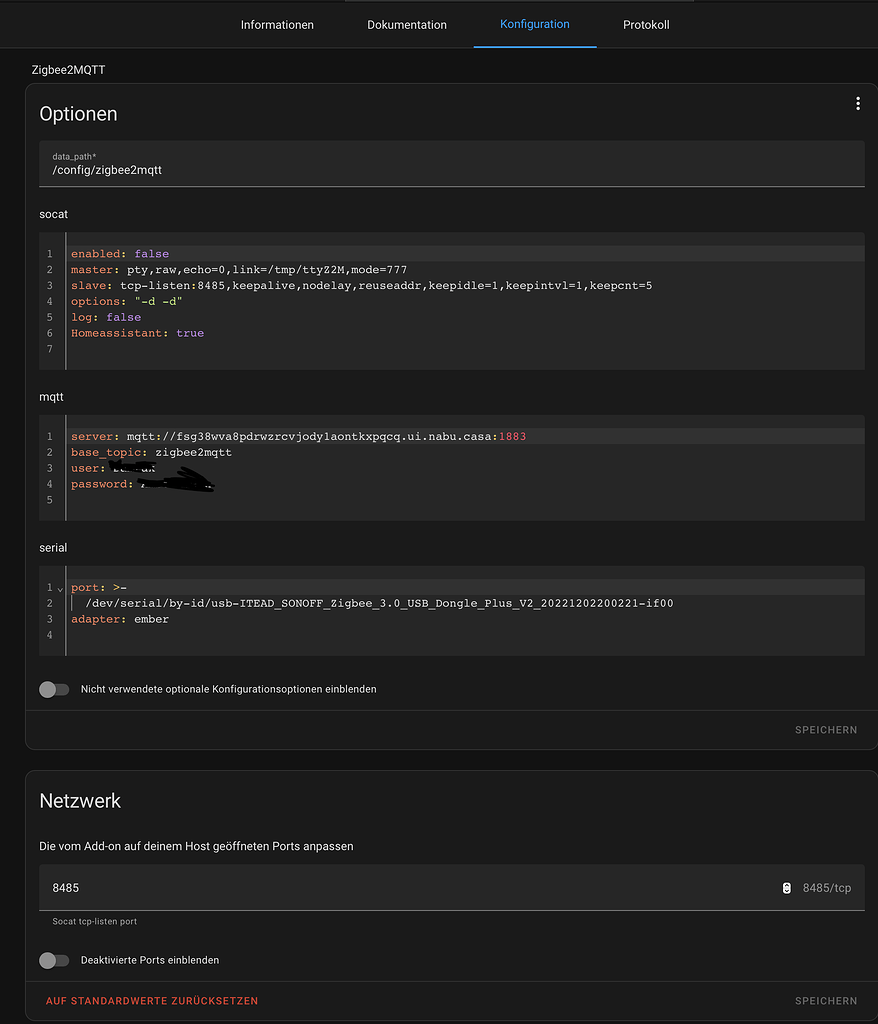
Task: Click the mqtt server URL line
Action: pos(298,437)
